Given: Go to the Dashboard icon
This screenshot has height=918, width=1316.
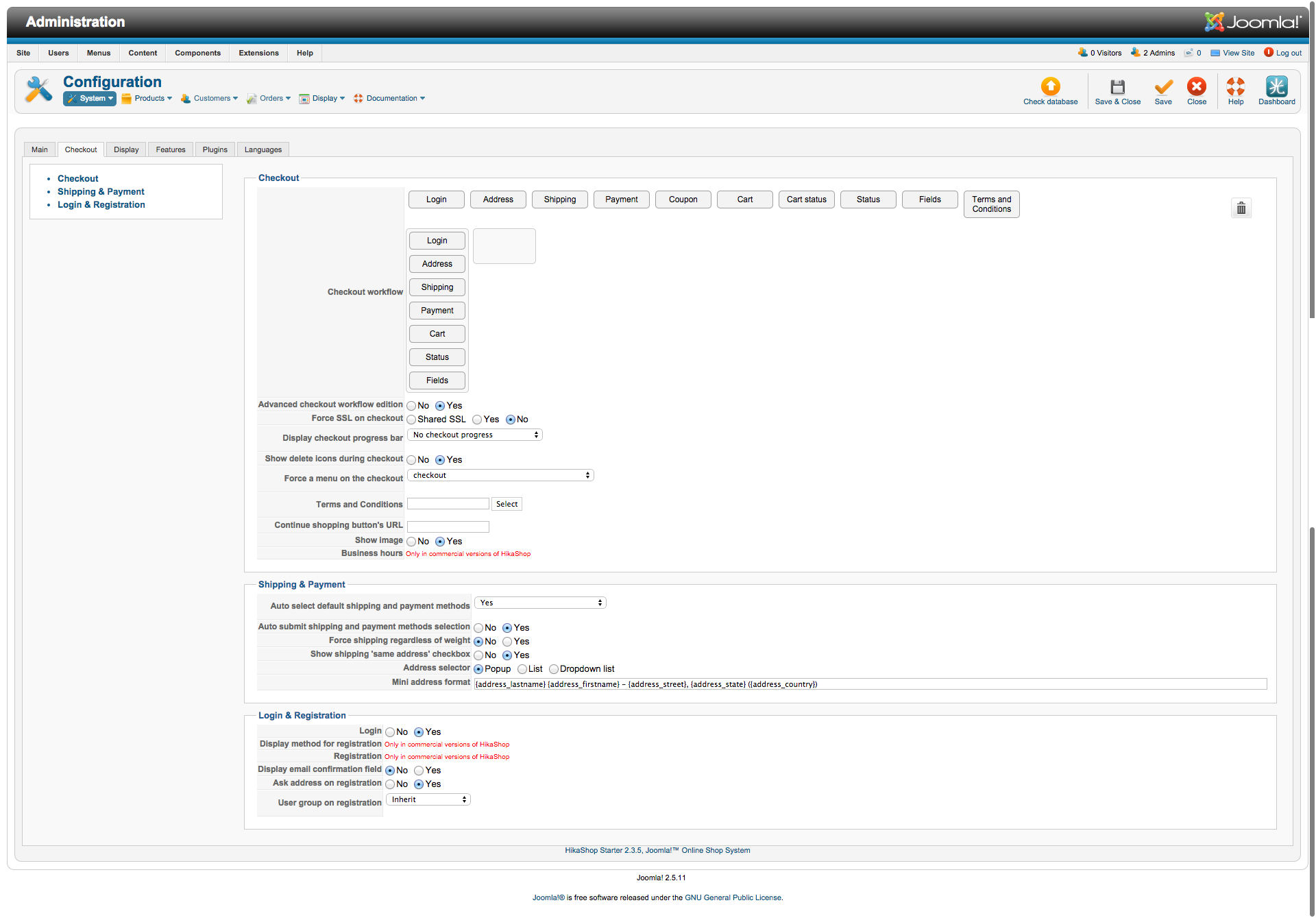Looking at the screenshot, I should [1276, 87].
